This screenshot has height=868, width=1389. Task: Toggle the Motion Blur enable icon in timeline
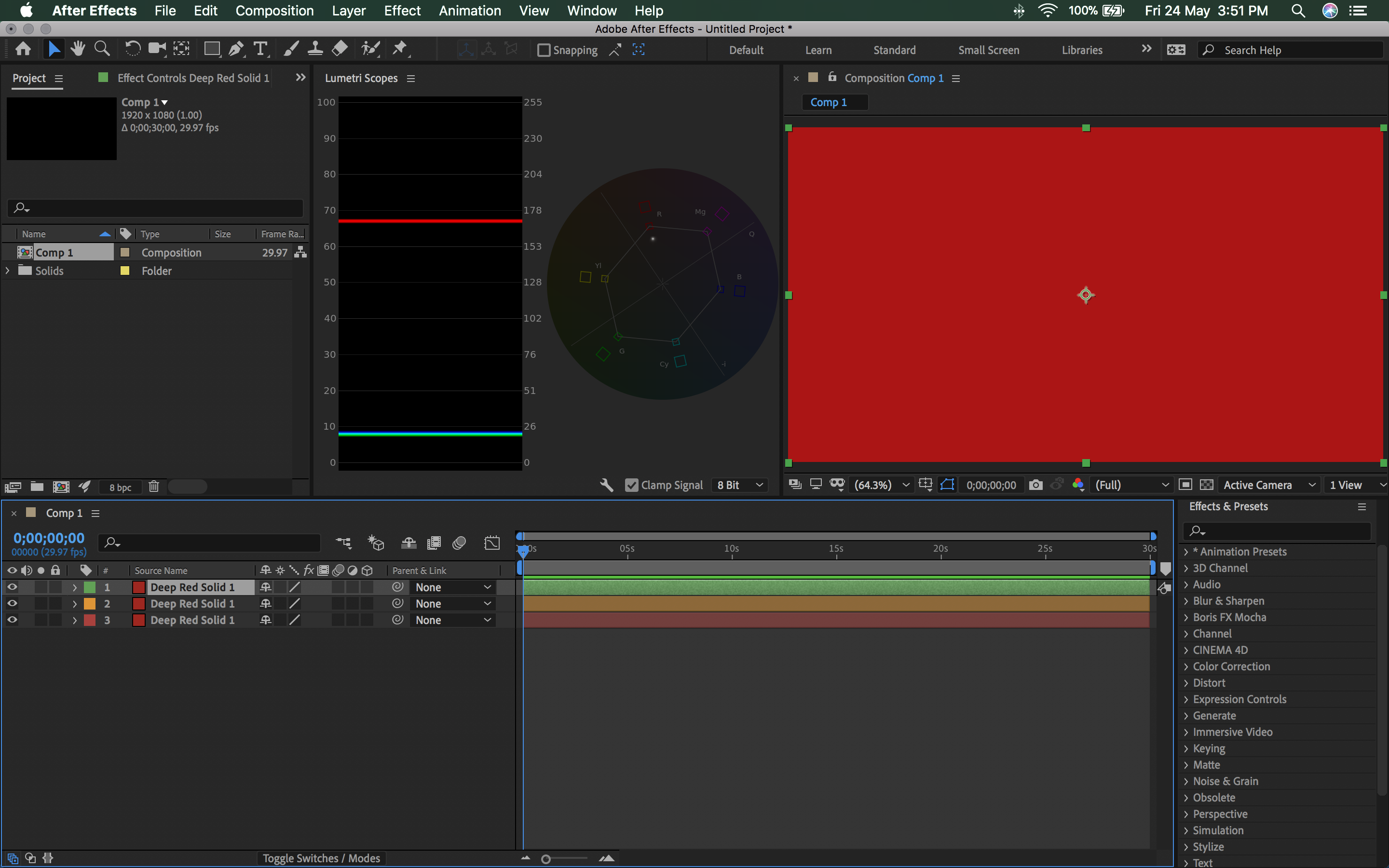pyautogui.click(x=459, y=542)
